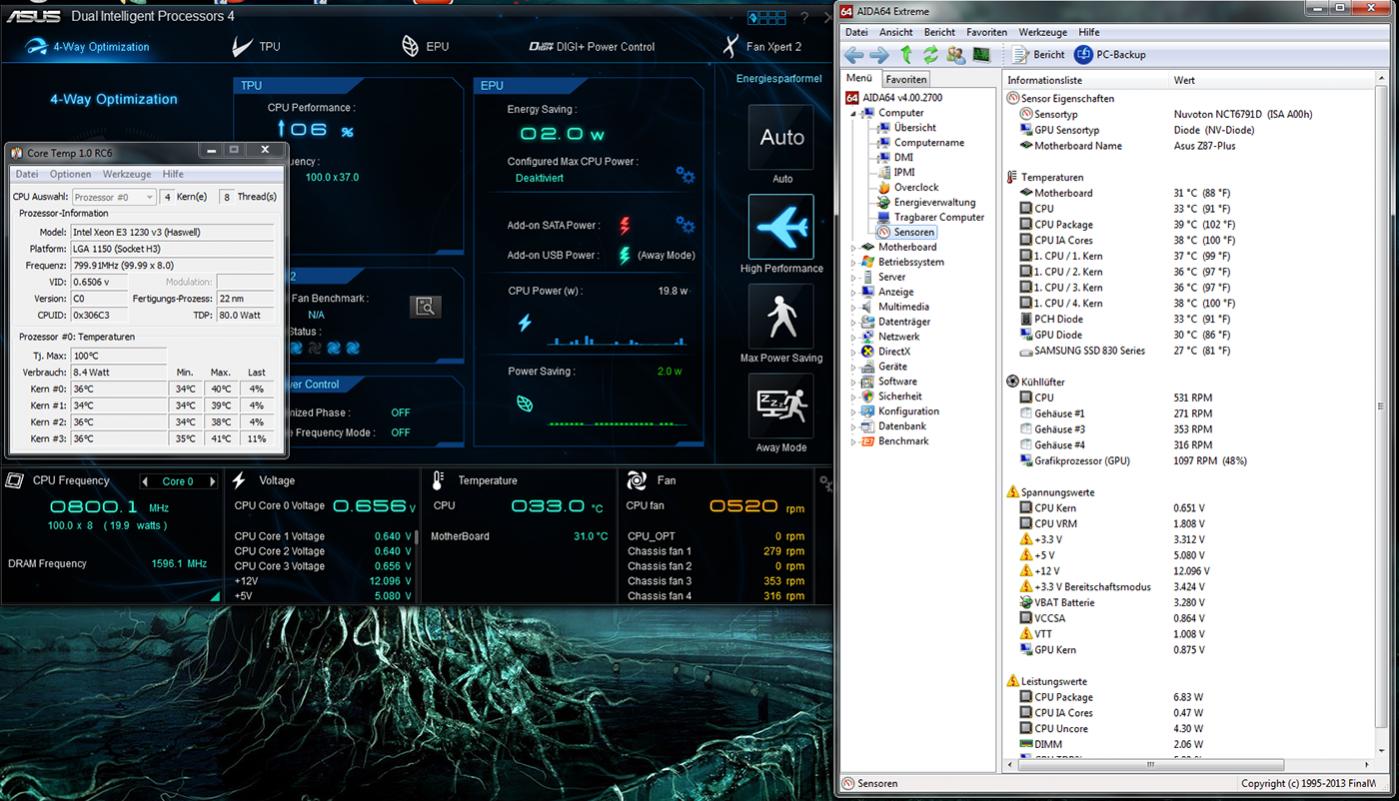
Task: Click the Informationsliste column header
Action: [1085, 80]
